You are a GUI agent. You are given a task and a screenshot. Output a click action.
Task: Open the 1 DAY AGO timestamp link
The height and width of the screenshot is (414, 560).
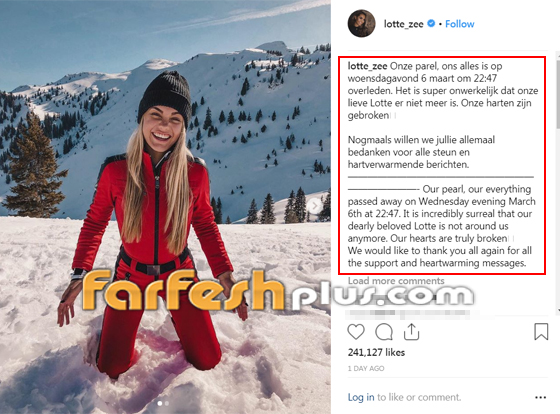point(366,368)
